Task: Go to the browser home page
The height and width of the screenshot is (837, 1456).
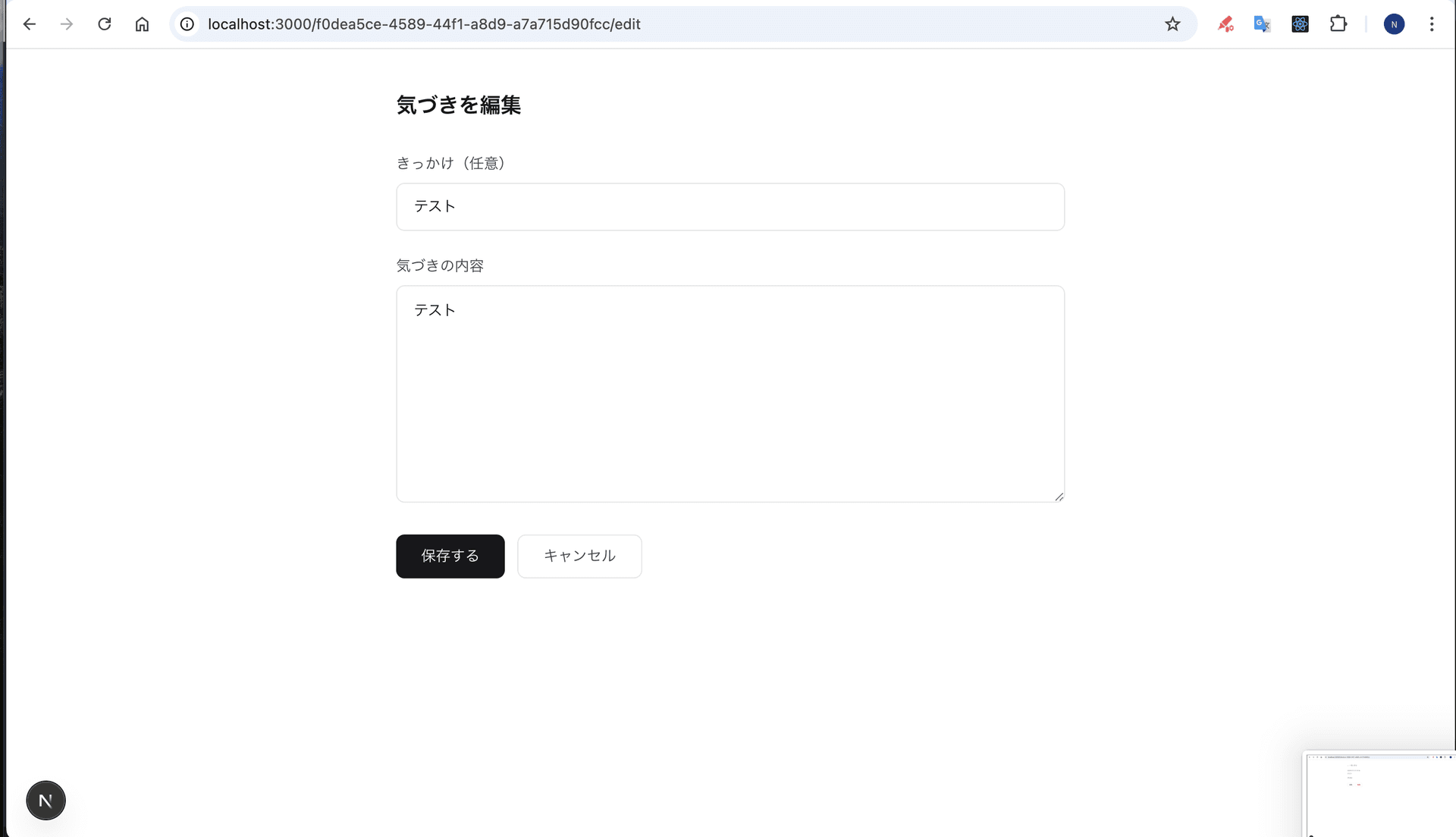Action: (x=142, y=24)
